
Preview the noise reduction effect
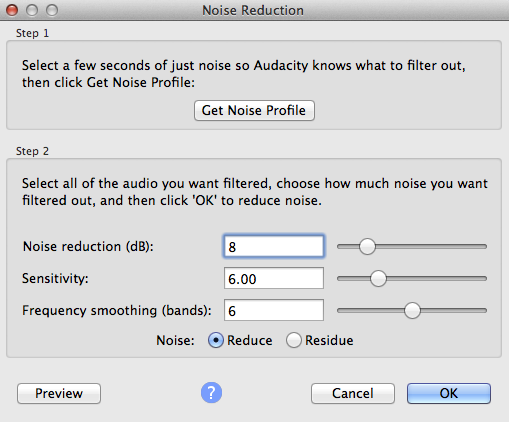pos(59,393)
